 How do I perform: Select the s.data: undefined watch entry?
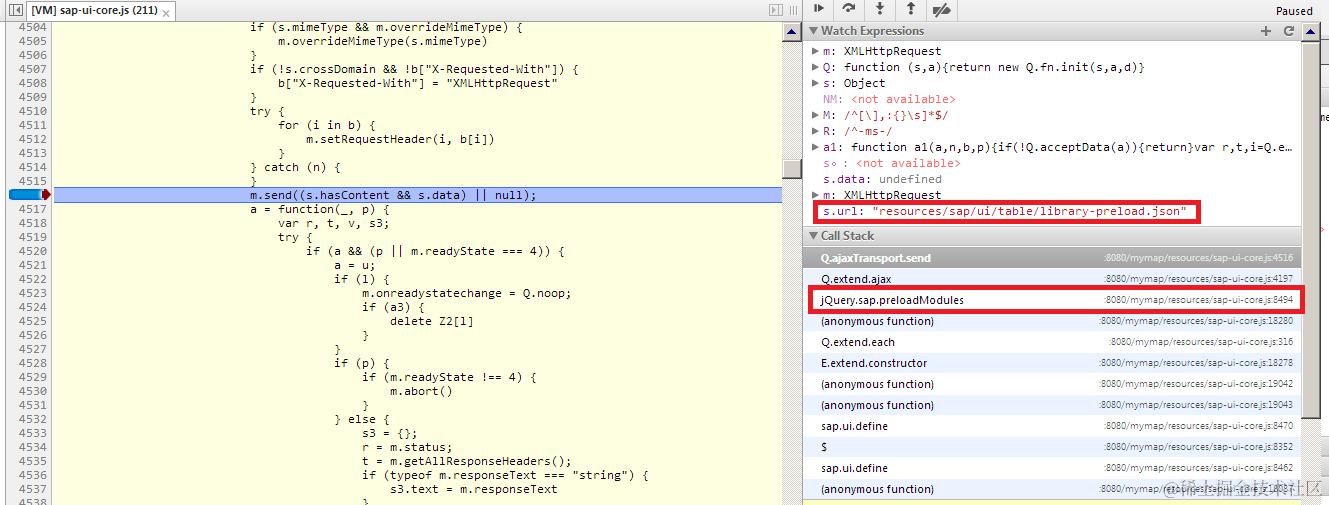pos(881,179)
